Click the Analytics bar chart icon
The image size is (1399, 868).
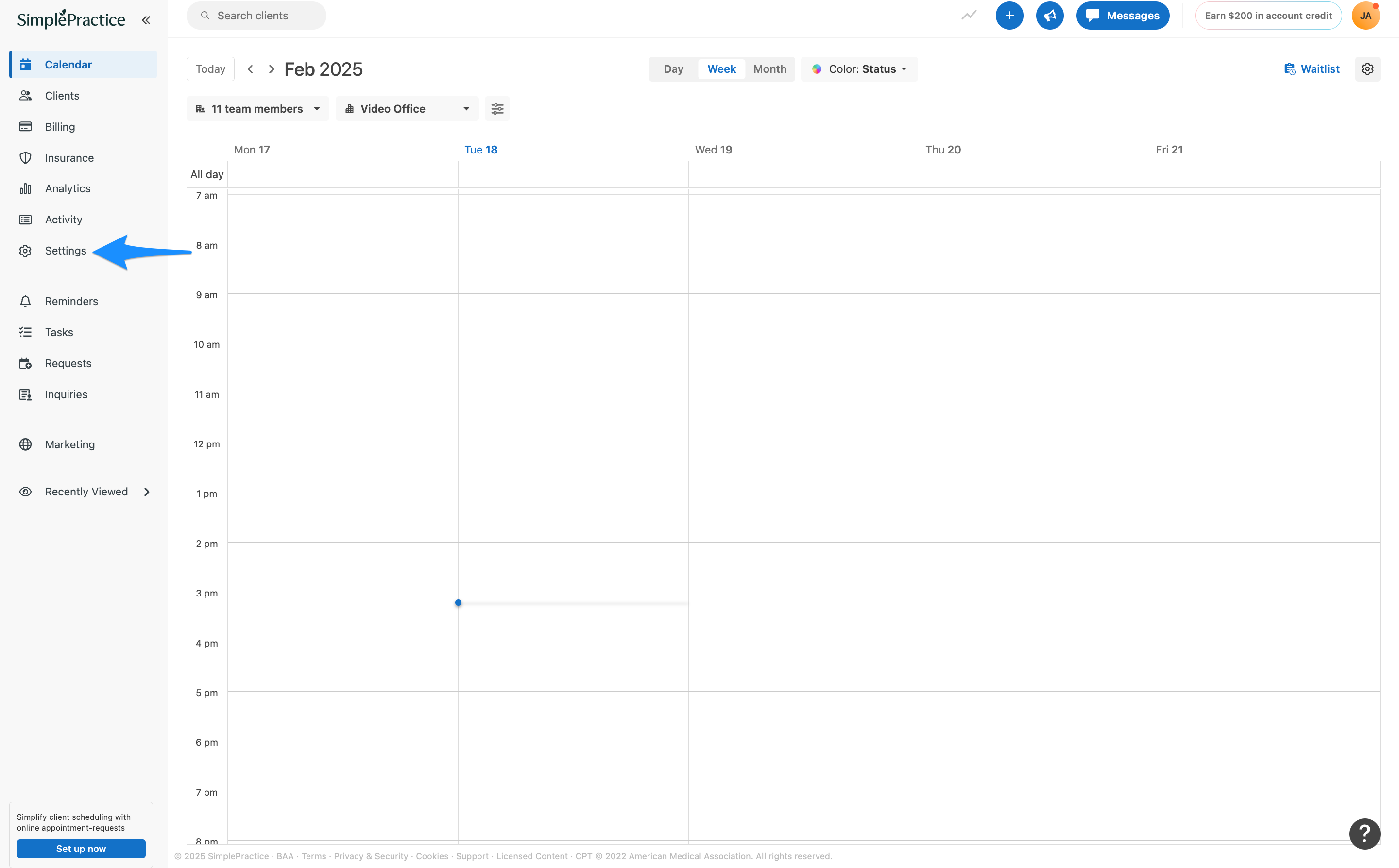pos(25,188)
